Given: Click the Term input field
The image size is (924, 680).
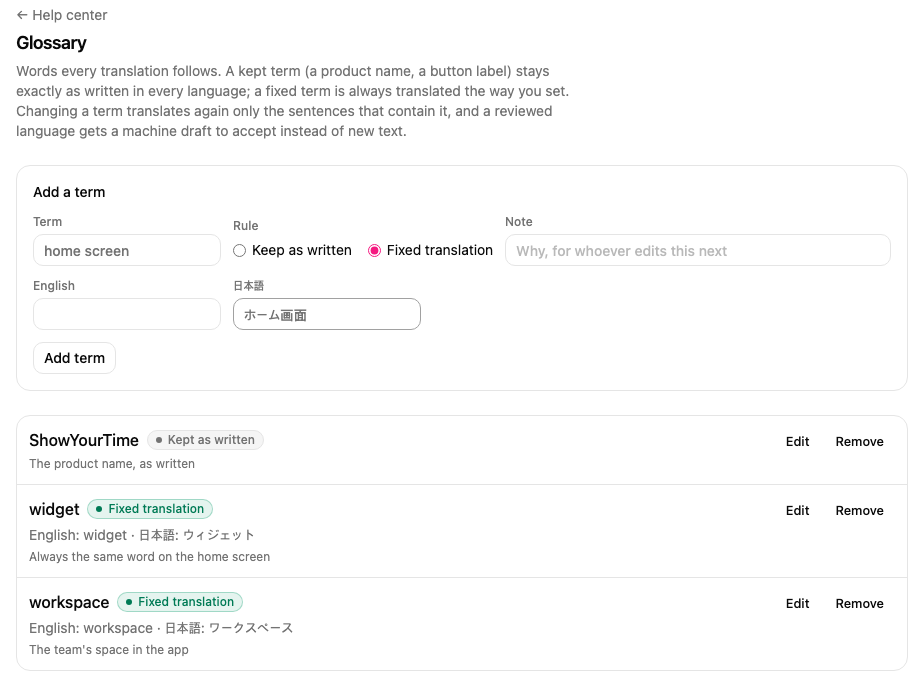Looking at the screenshot, I should pyautogui.click(x=127, y=250).
